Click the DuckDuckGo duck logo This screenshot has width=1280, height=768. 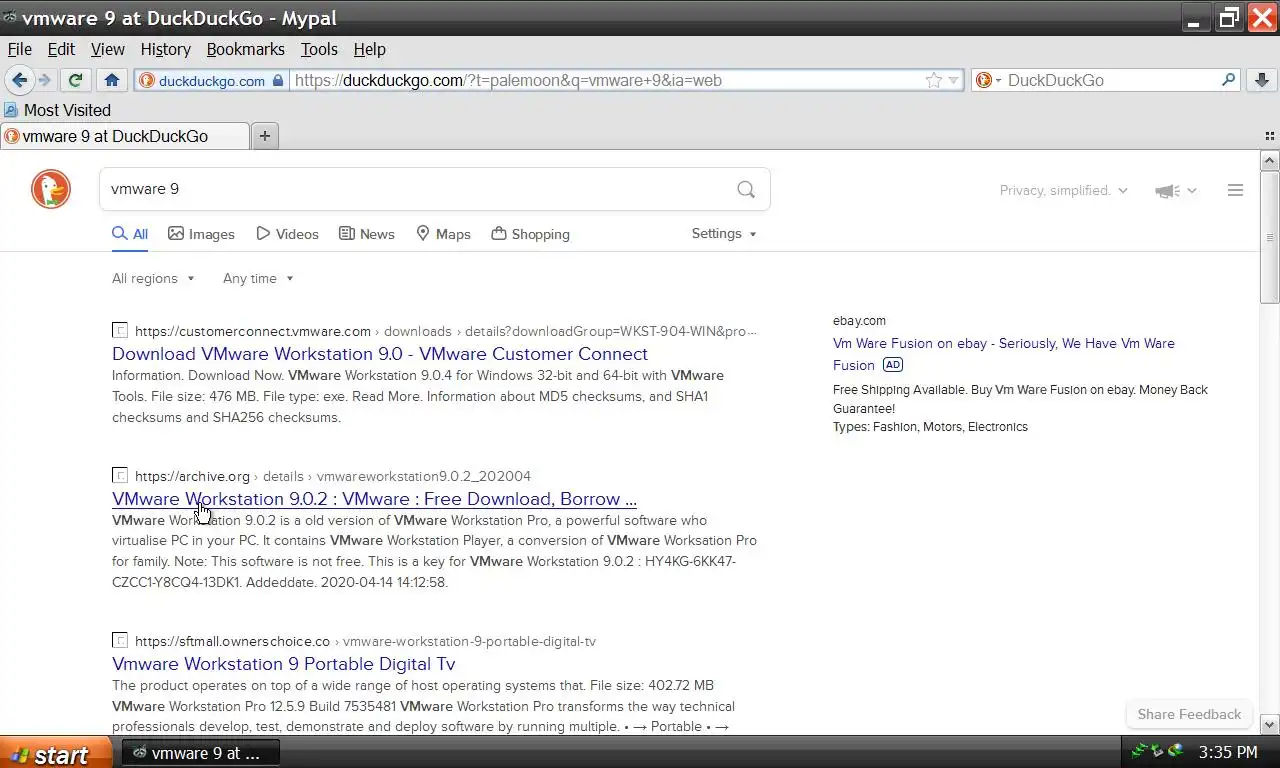point(51,189)
